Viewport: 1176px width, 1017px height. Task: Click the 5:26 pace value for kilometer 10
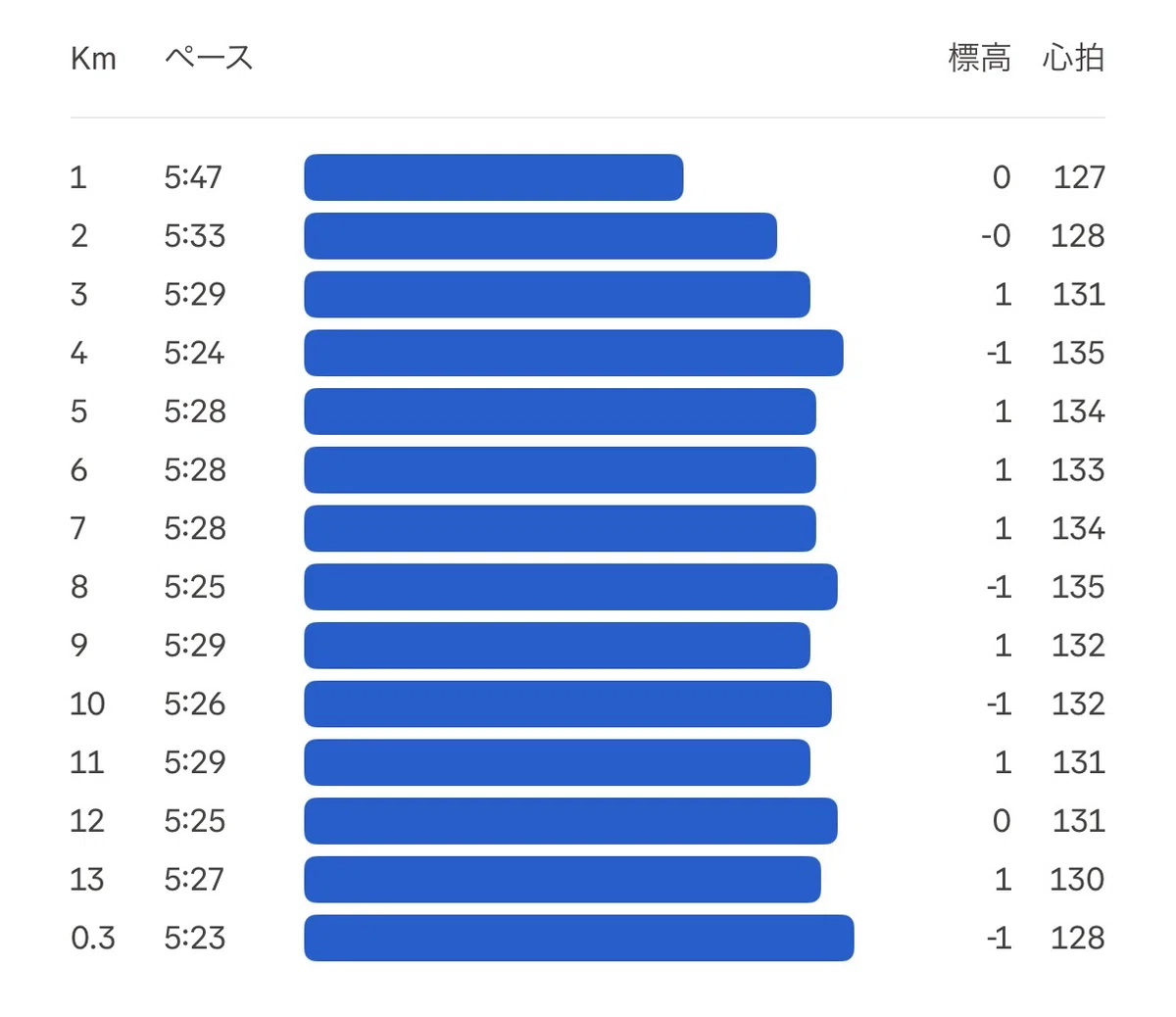point(195,703)
